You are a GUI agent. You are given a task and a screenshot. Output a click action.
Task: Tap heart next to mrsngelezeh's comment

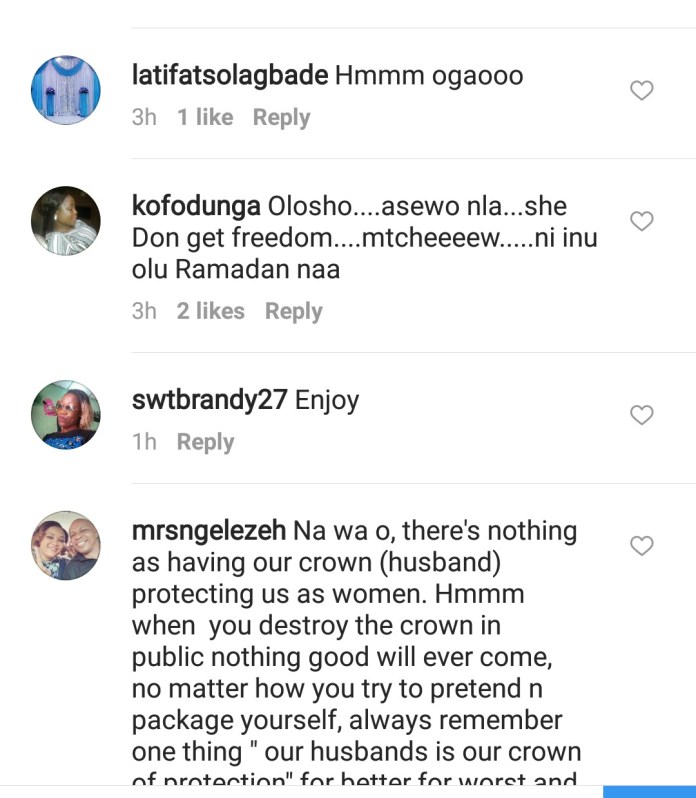[641, 546]
